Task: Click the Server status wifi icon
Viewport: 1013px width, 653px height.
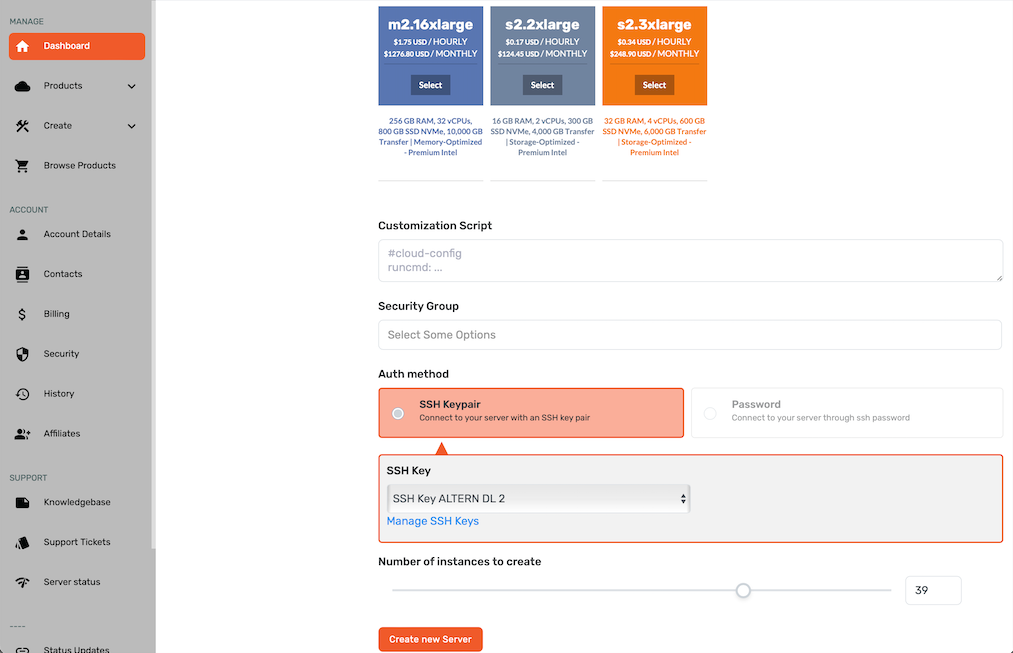Action: [x=23, y=582]
